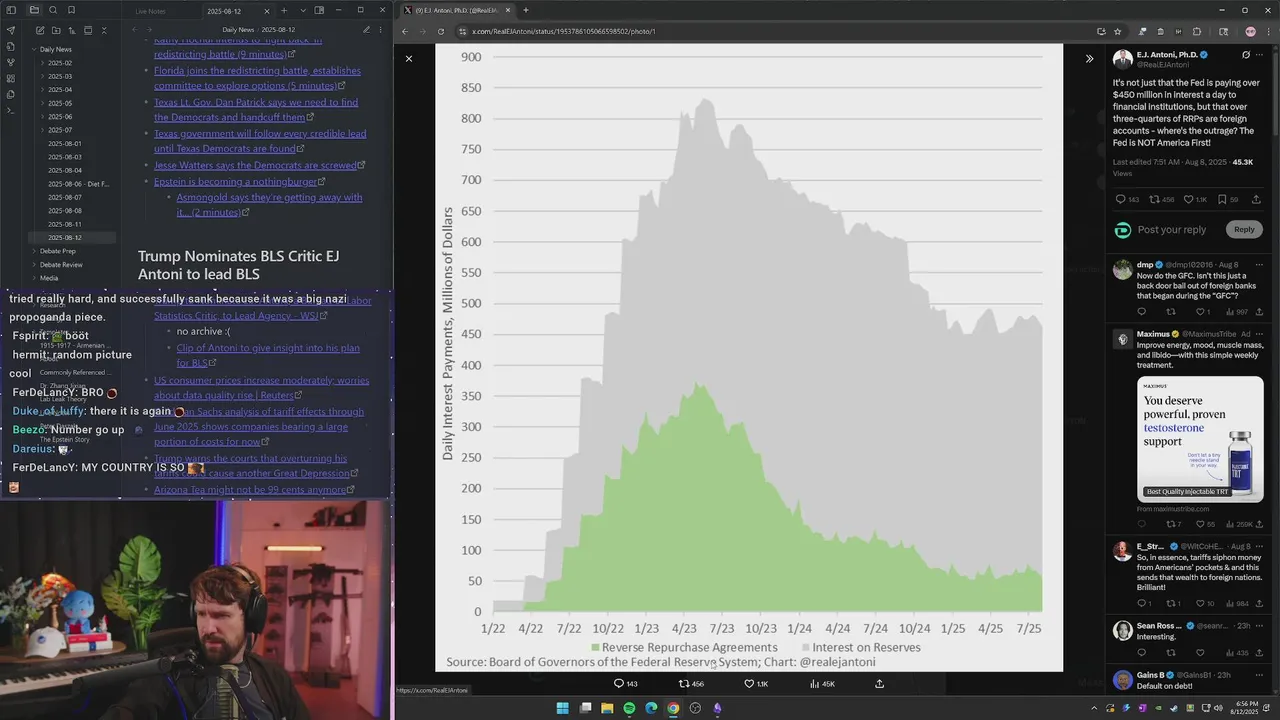The height and width of the screenshot is (720, 1280).
Task: Create a new note in Obsidian
Action: (39, 30)
